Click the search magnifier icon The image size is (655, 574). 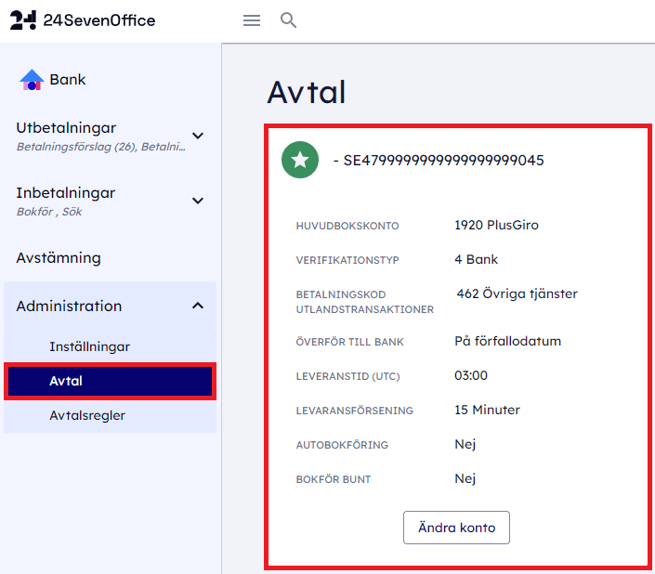point(289,20)
